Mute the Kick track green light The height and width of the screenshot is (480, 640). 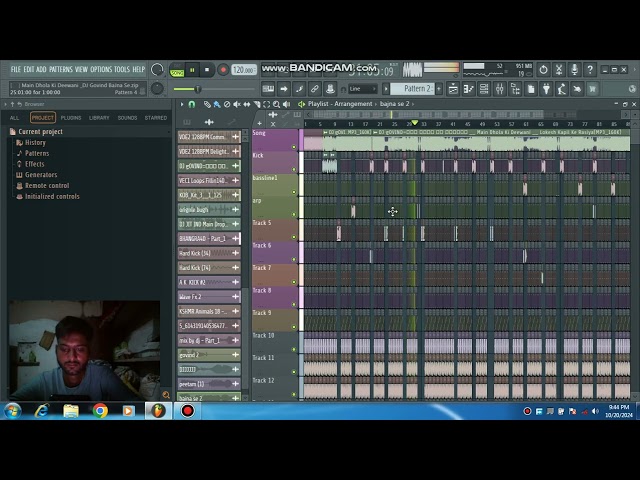294,169
